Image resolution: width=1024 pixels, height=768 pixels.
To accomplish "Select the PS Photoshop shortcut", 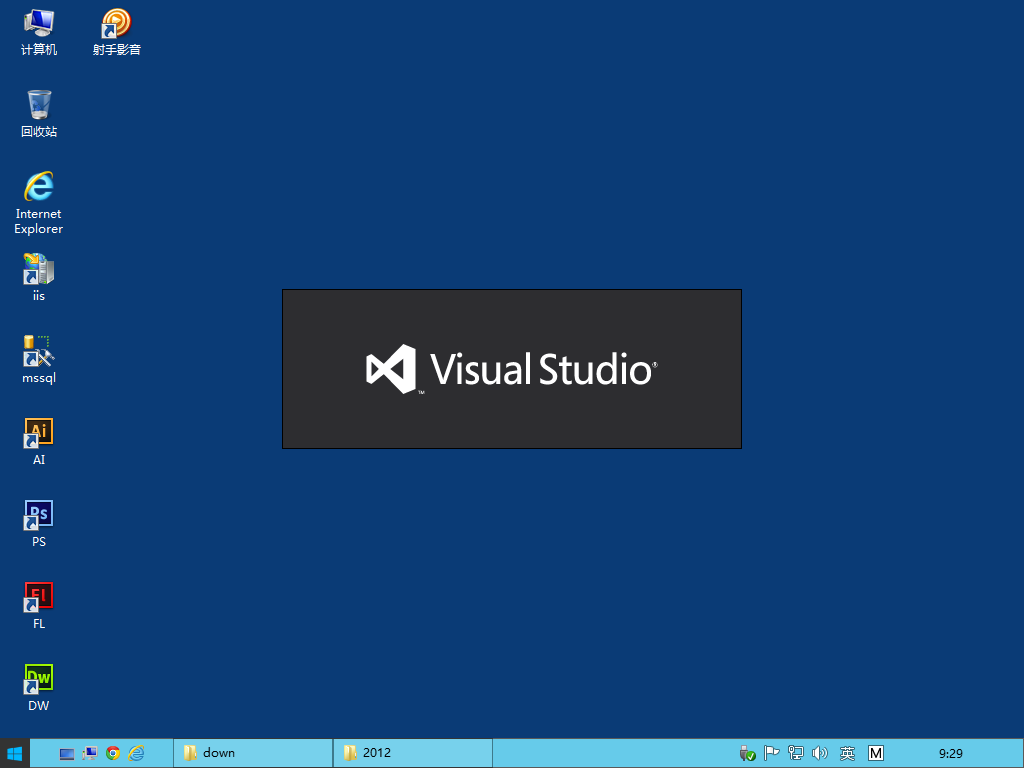I will [x=39, y=524].
